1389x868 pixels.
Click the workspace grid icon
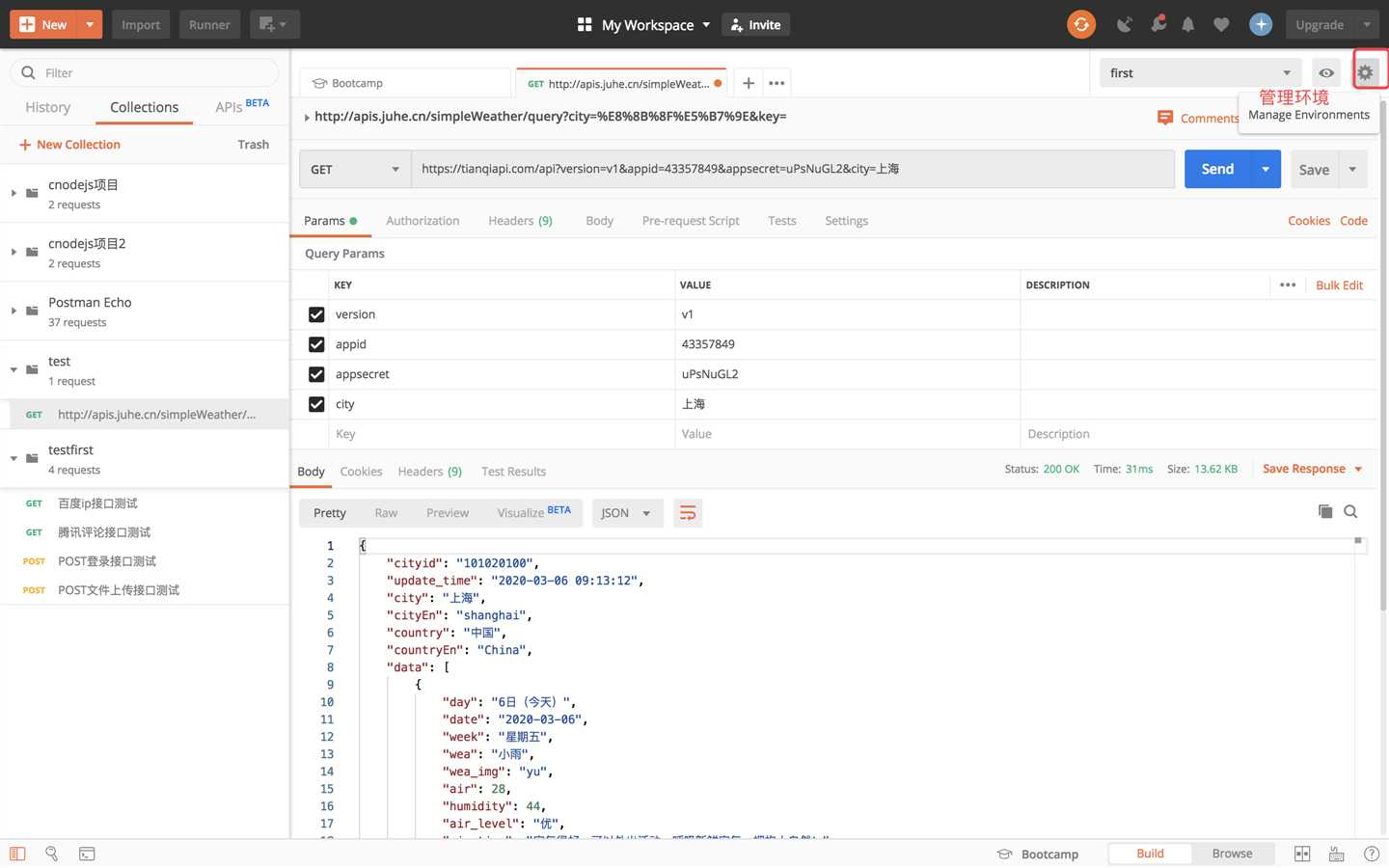585,24
